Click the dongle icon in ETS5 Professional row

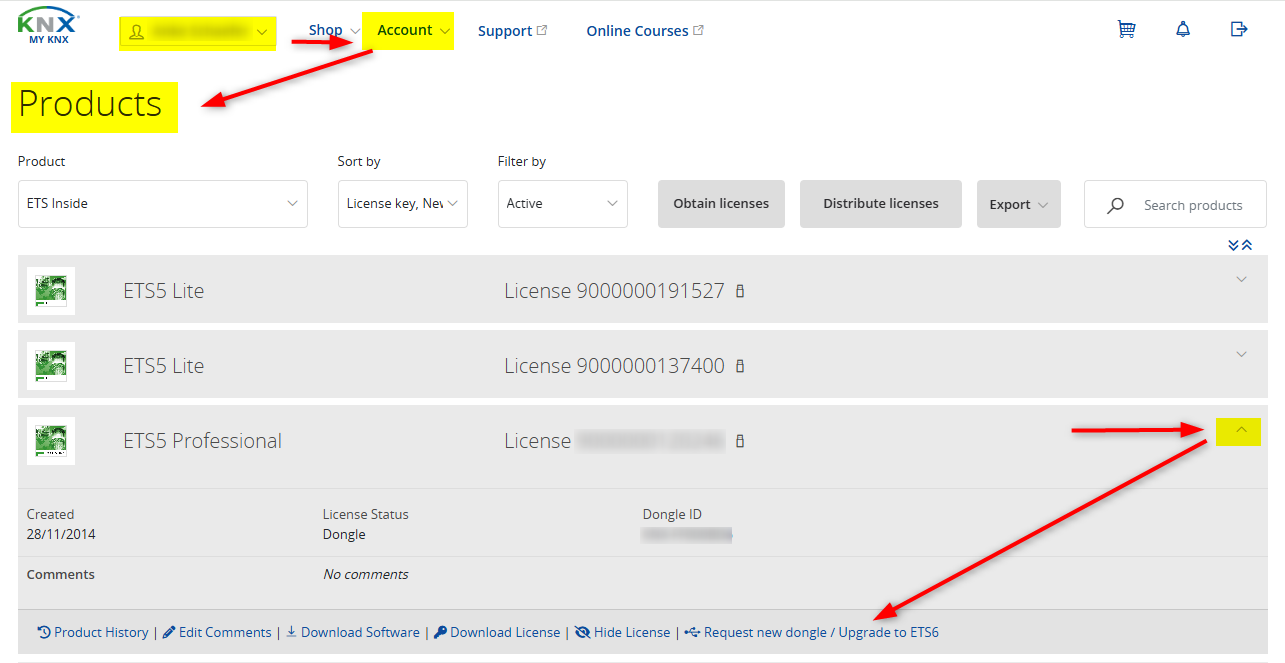[740, 441]
